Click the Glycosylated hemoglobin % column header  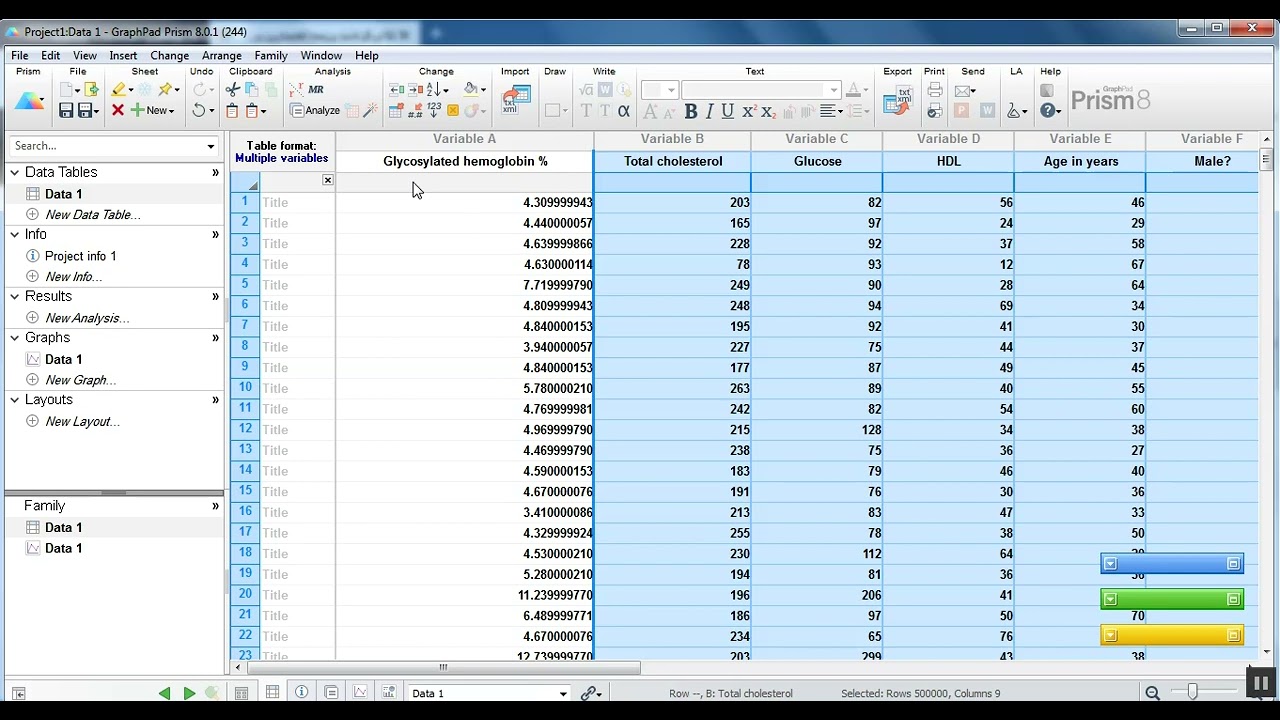coord(465,161)
